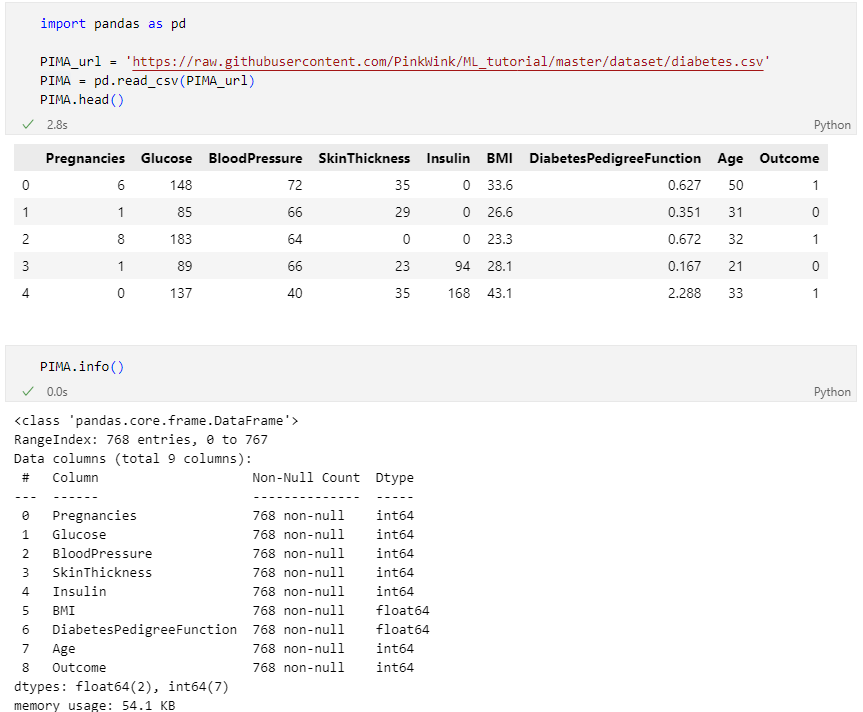Click the SkinThickness column header
Screen dimensions: 863x712
(x=364, y=158)
